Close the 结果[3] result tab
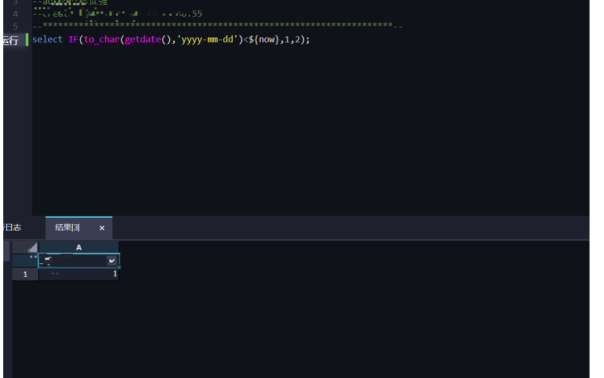This screenshot has width=604, height=378. tap(102, 228)
